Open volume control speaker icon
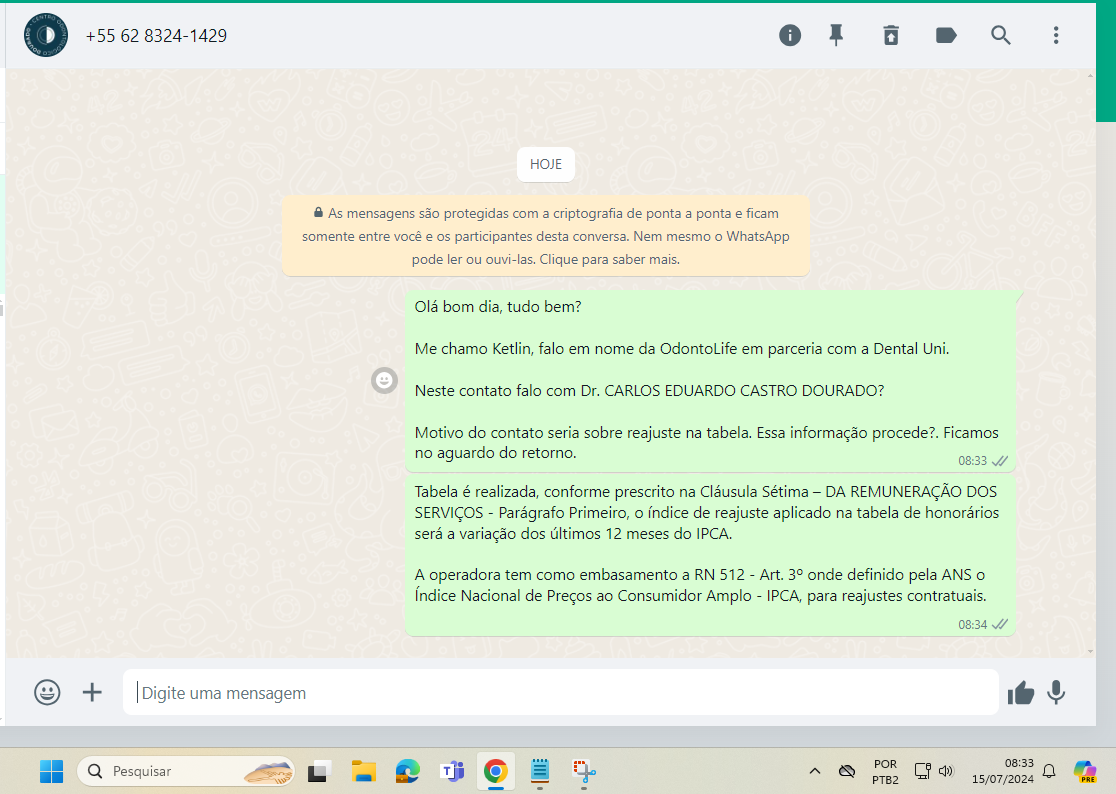 [946, 771]
